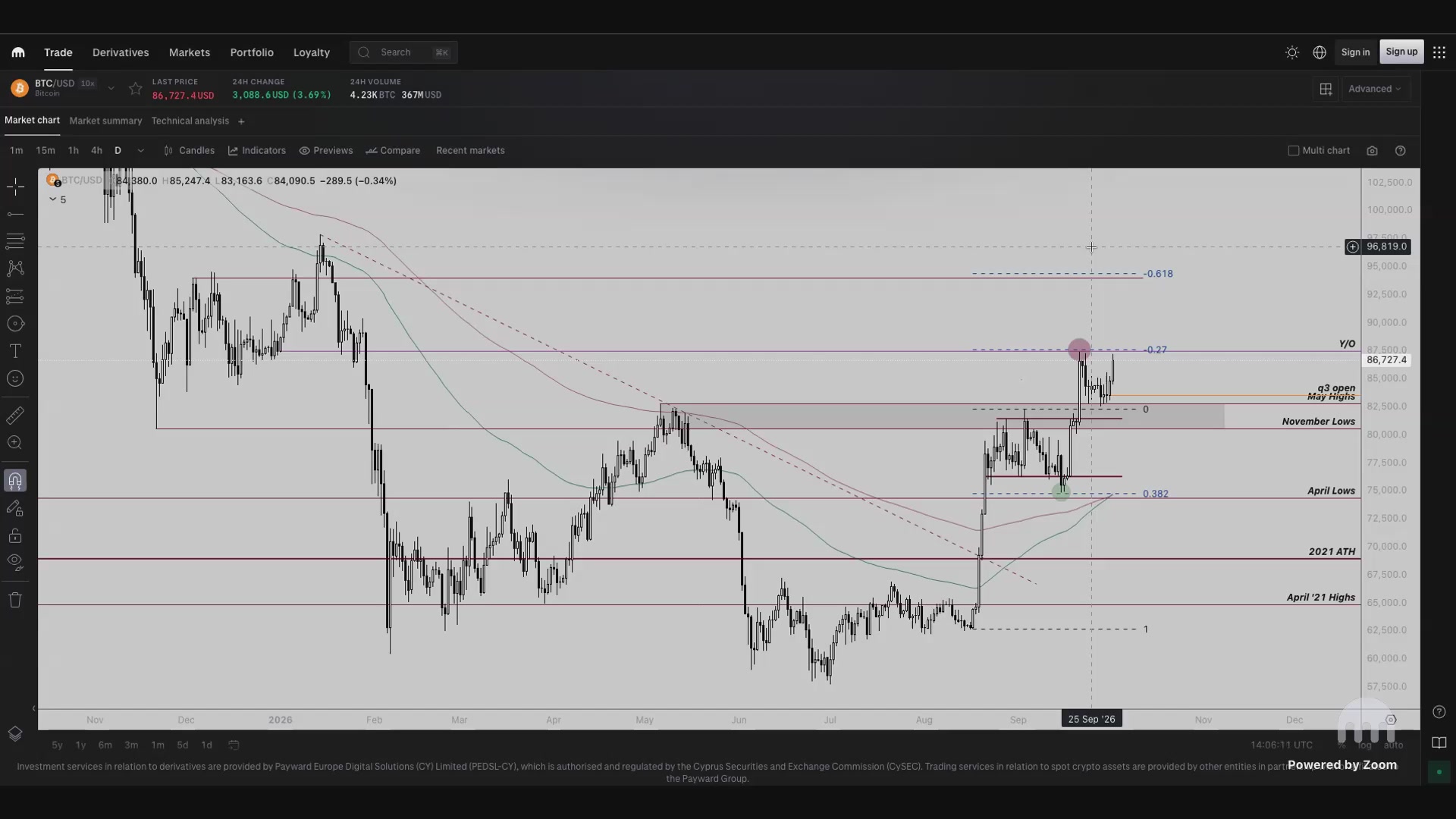The width and height of the screenshot is (1456, 819).
Task: Open the Advanced mode dropdown
Action: click(1375, 89)
